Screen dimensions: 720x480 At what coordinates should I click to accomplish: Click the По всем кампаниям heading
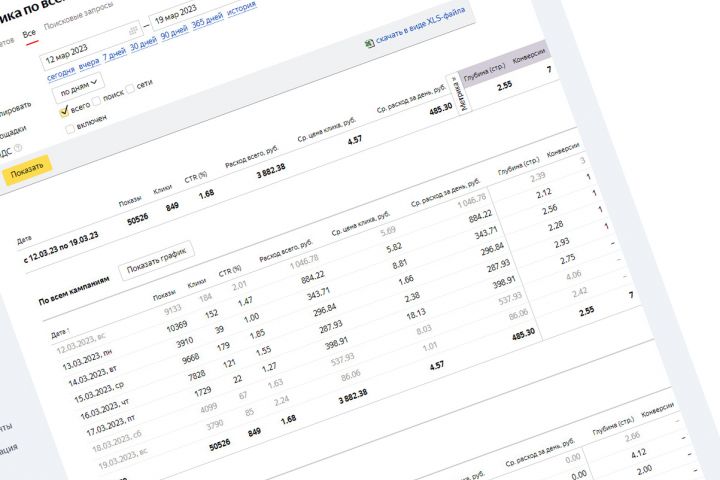click(x=74, y=290)
